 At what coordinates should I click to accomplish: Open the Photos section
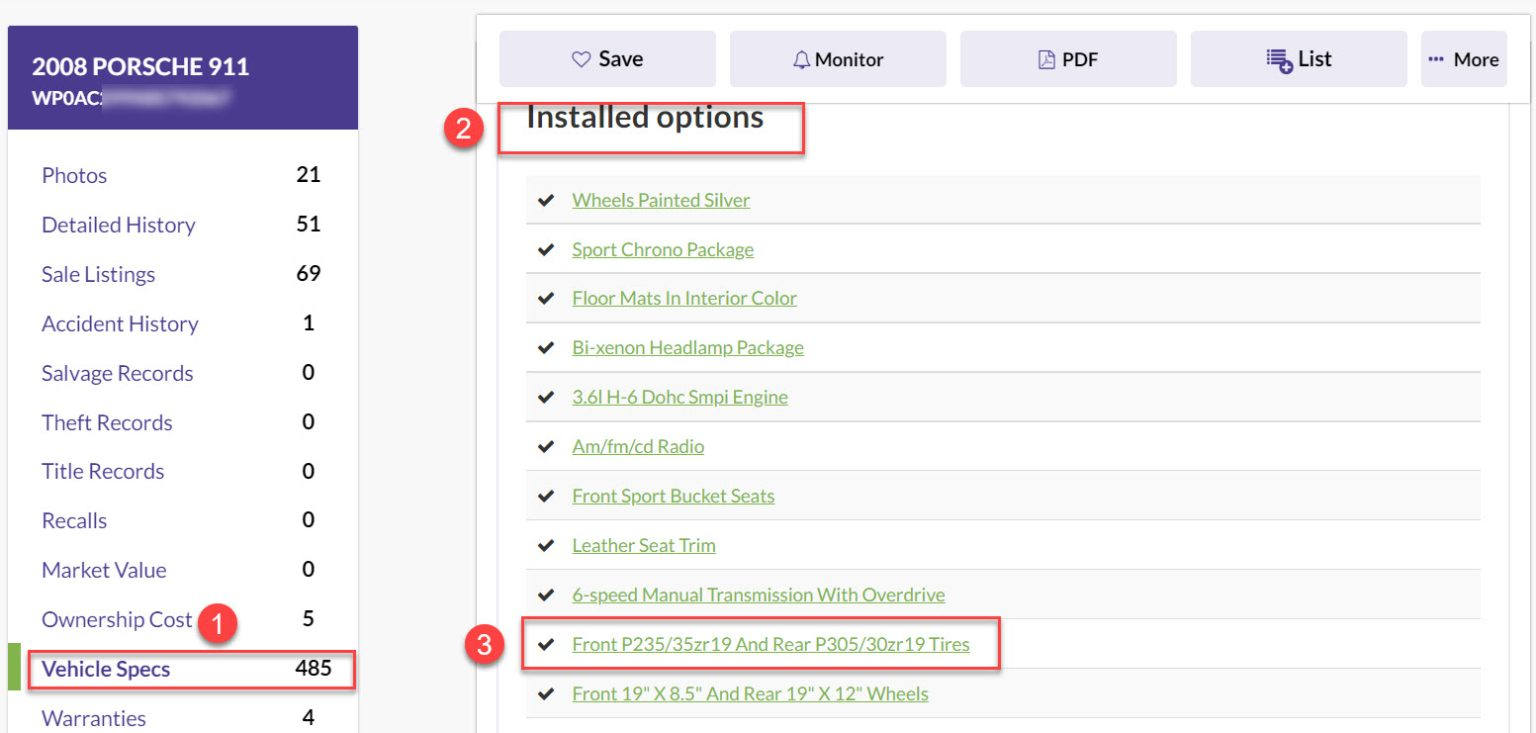point(74,176)
